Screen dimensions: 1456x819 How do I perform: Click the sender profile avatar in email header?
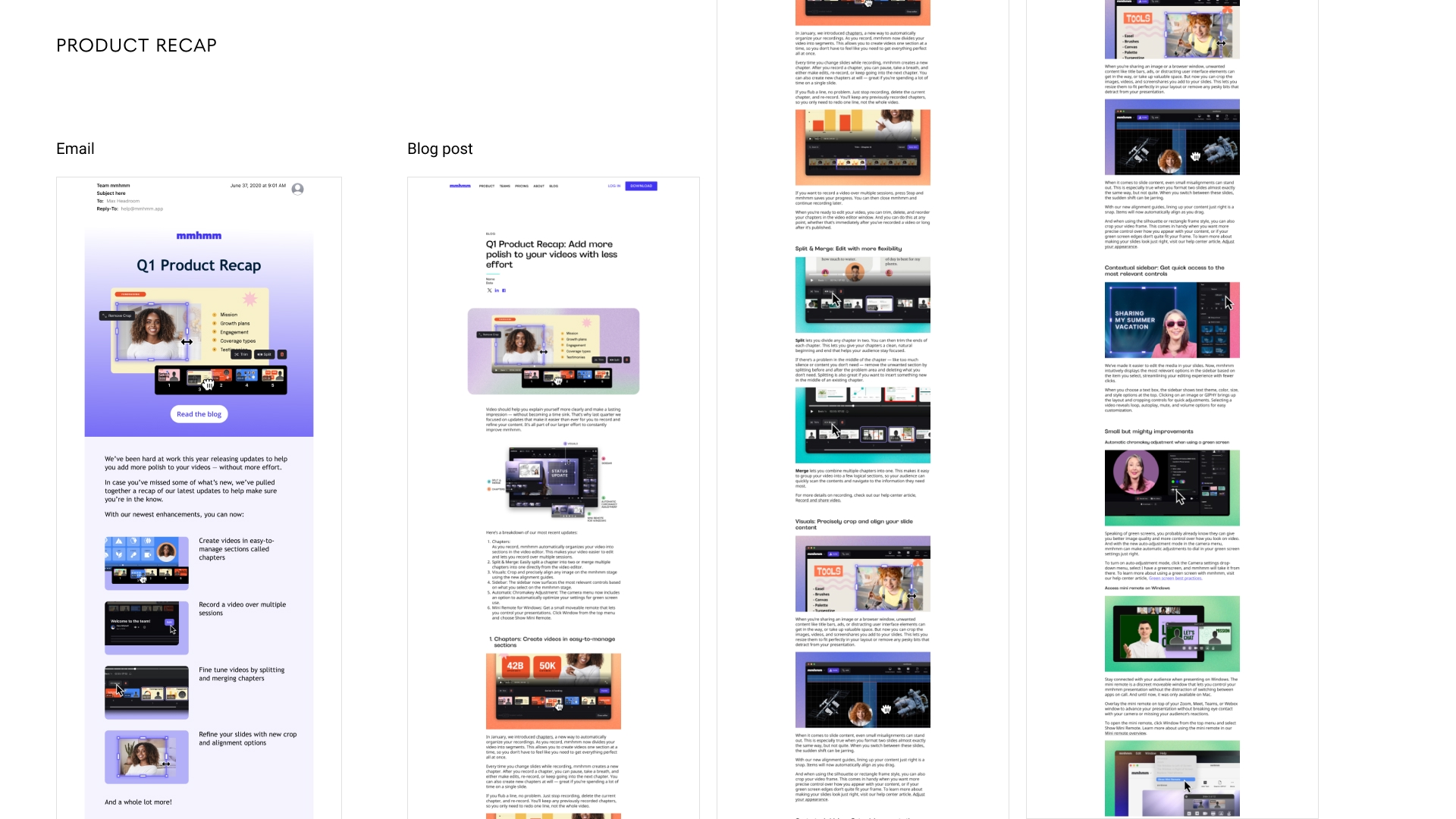[297, 189]
